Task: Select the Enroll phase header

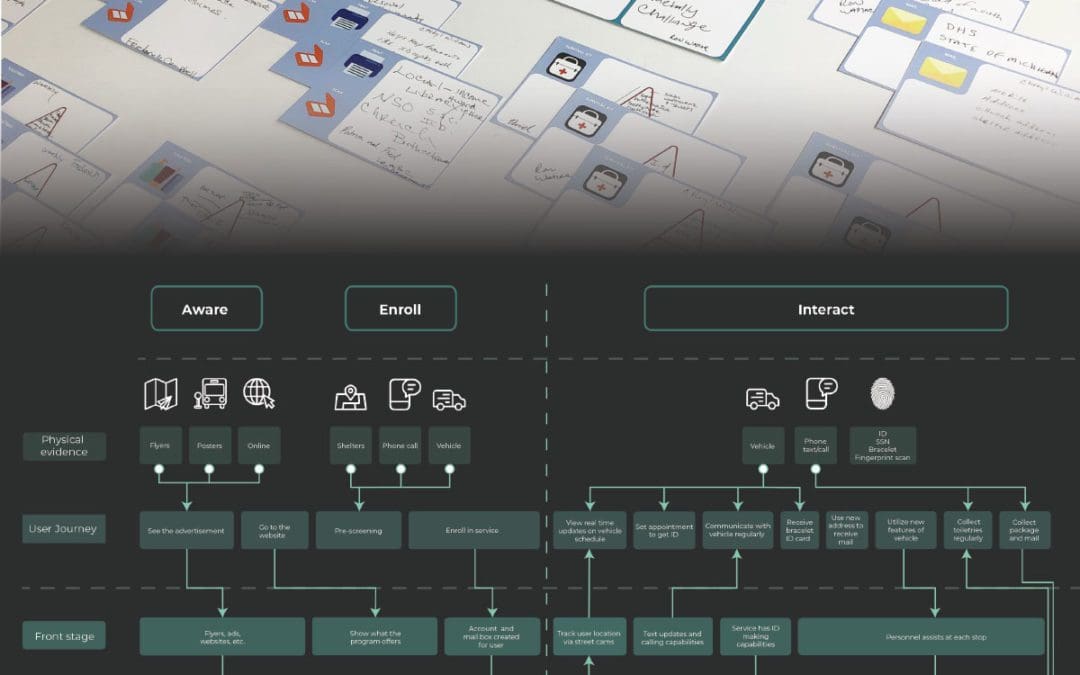Action: tap(400, 309)
